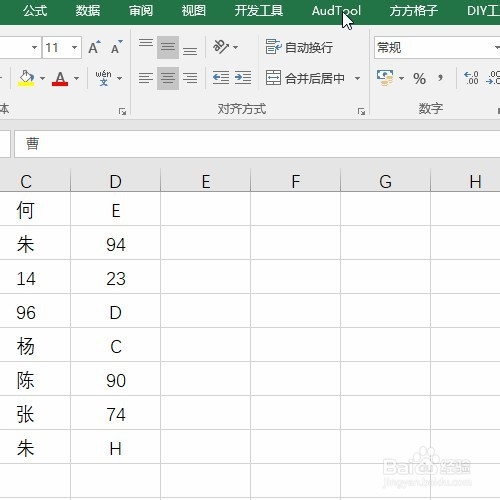Click the wén phonetic guide icon
The image size is (500, 500).
[103, 78]
